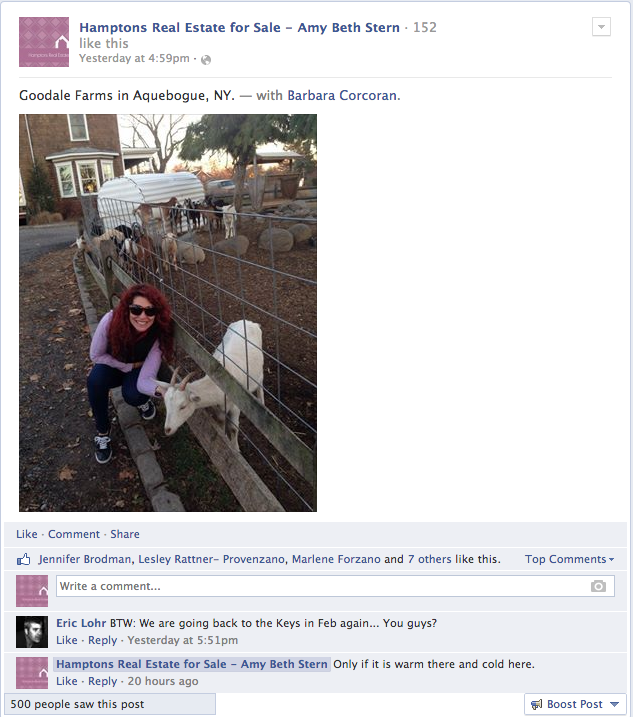This screenshot has width=633, height=717.
Task: Open the Boost Post dropdown arrow
Action: (x=614, y=704)
